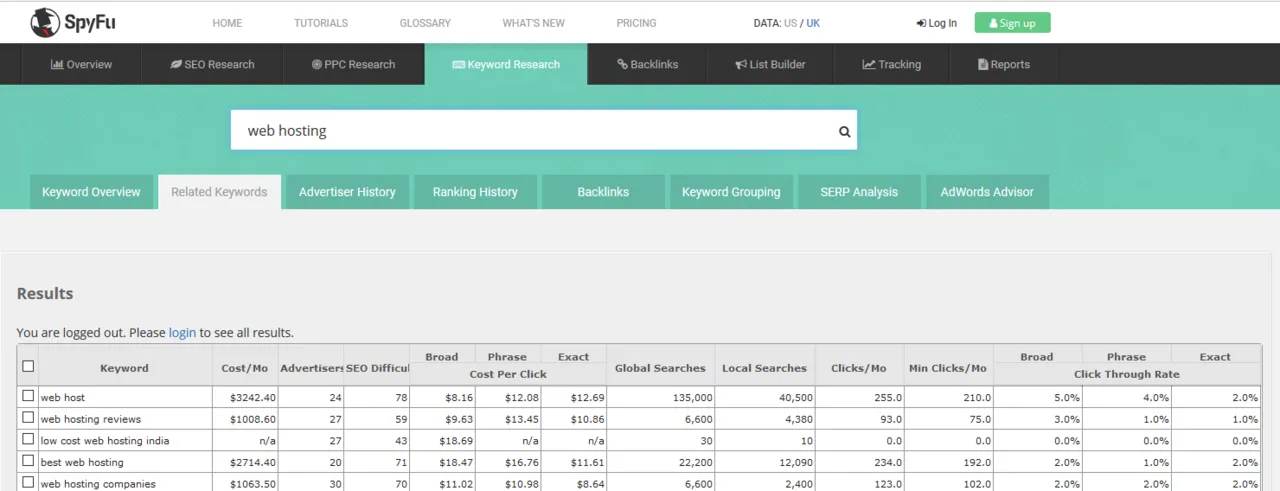
Task: Click the green Sign up button
Action: click(x=1012, y=23)
